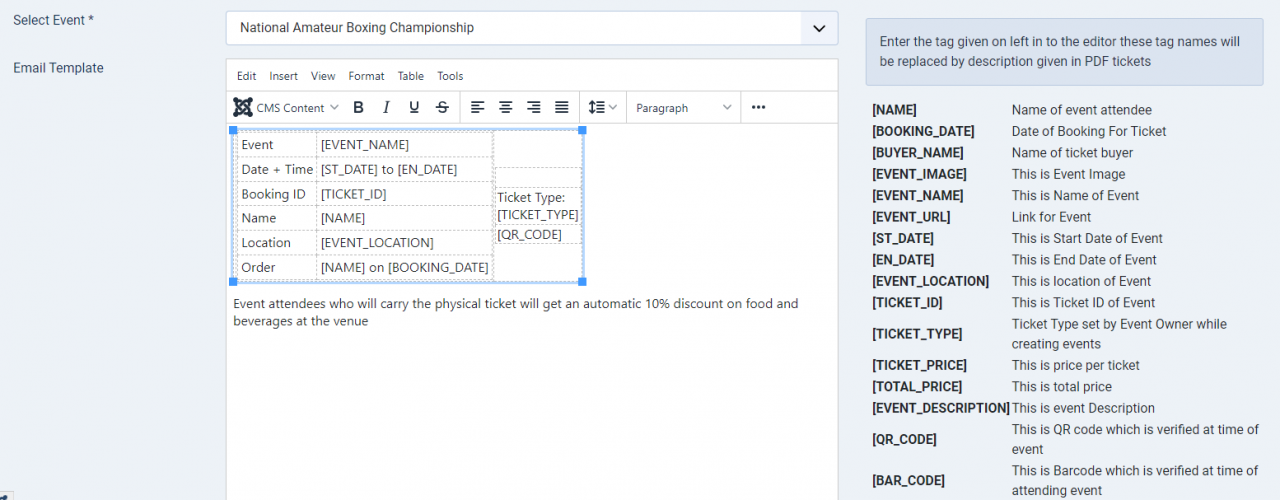Show more toolbar options ellipsis
1280x500 pixels.
pos(758,108)
